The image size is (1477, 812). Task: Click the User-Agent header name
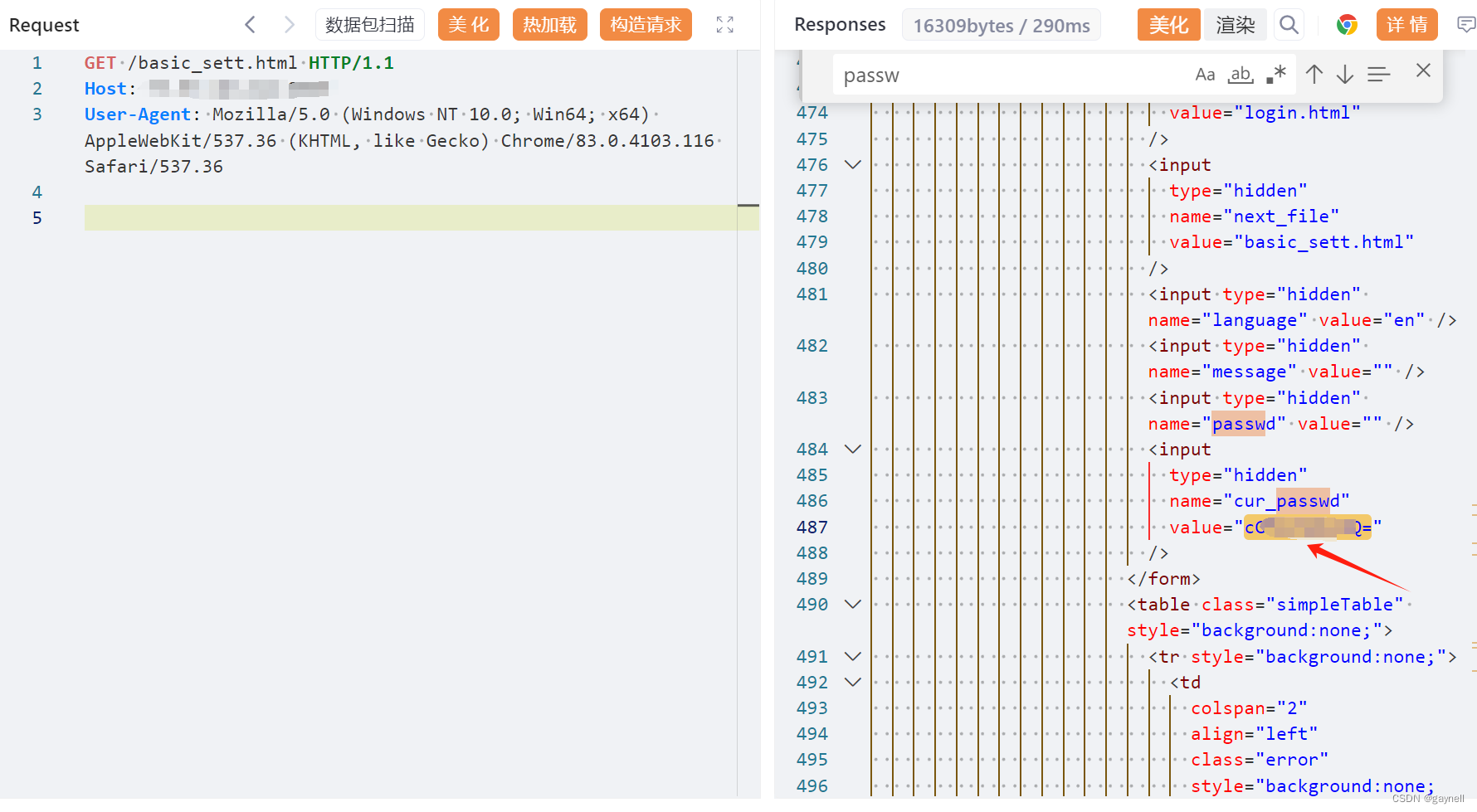138,114
